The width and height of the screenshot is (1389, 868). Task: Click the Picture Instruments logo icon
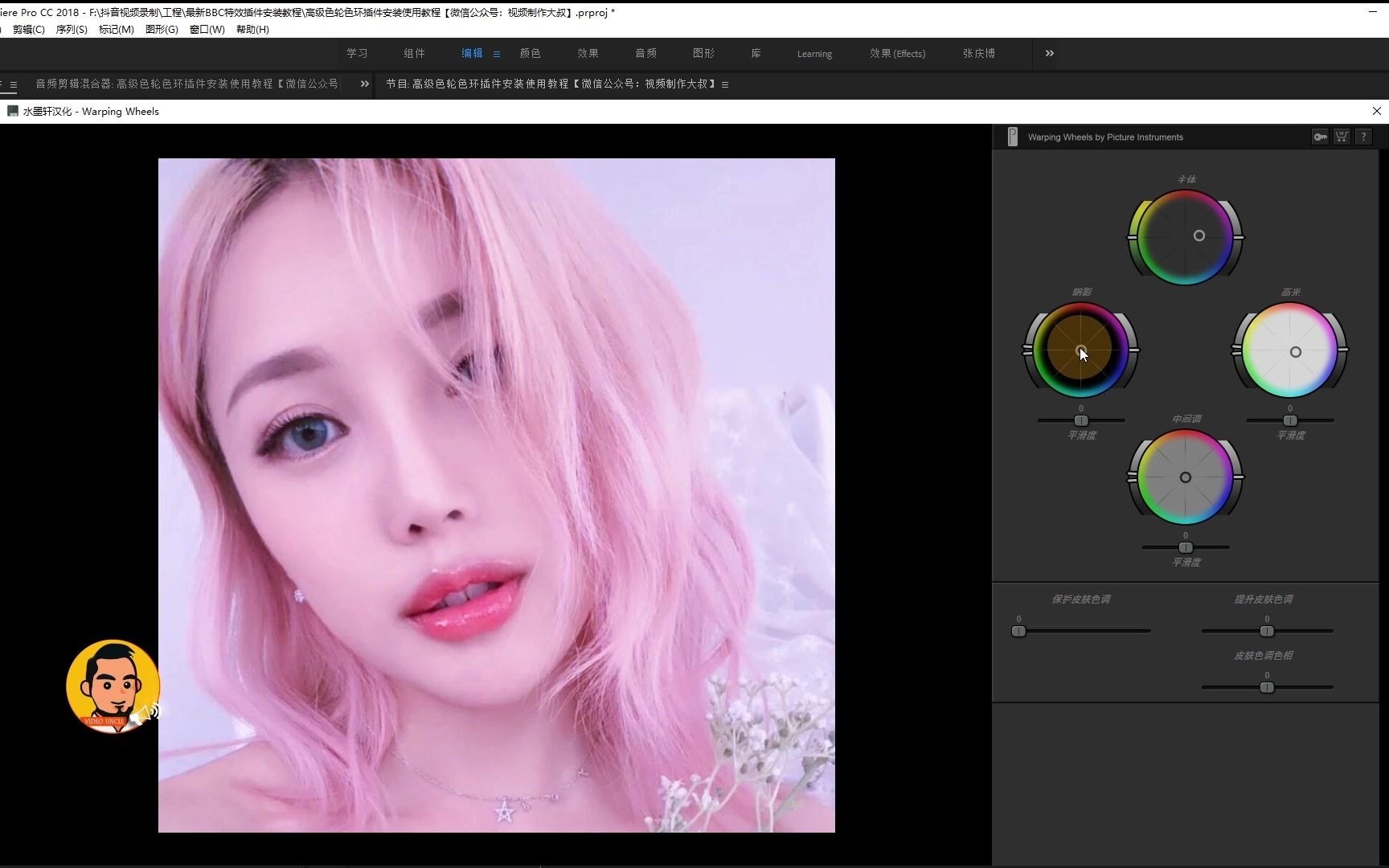click(1012, 137)
